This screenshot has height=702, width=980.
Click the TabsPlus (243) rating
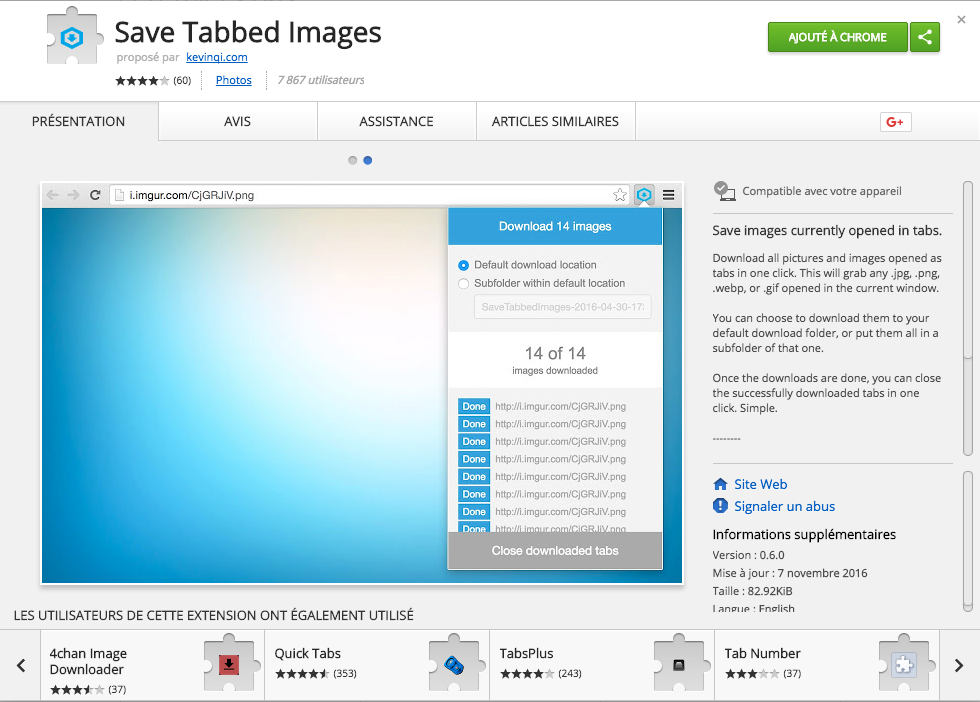point(541,674)
